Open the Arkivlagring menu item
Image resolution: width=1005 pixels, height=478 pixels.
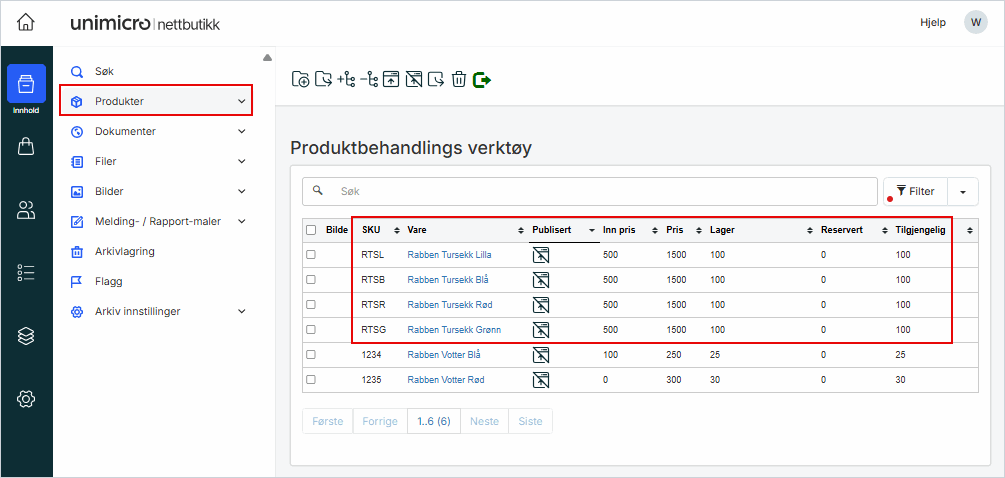pos(124,251)
